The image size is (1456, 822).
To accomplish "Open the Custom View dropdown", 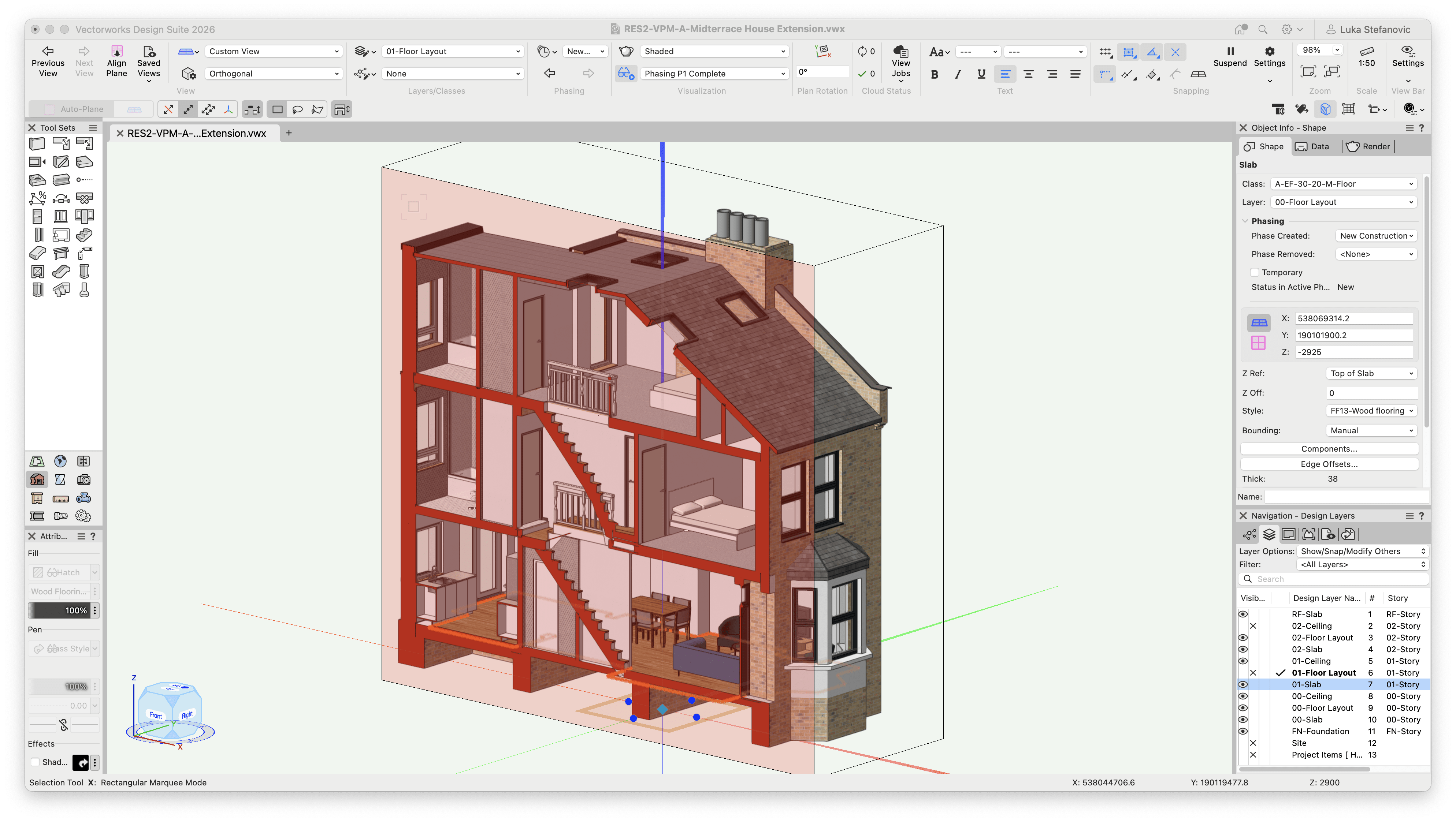I will click(274, 51).
